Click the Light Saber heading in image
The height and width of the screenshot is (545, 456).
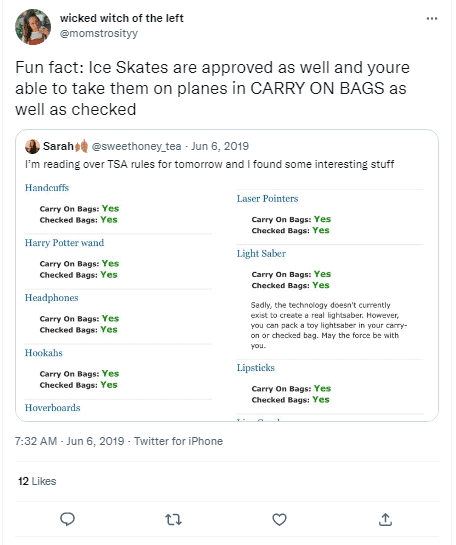[261, 254]
